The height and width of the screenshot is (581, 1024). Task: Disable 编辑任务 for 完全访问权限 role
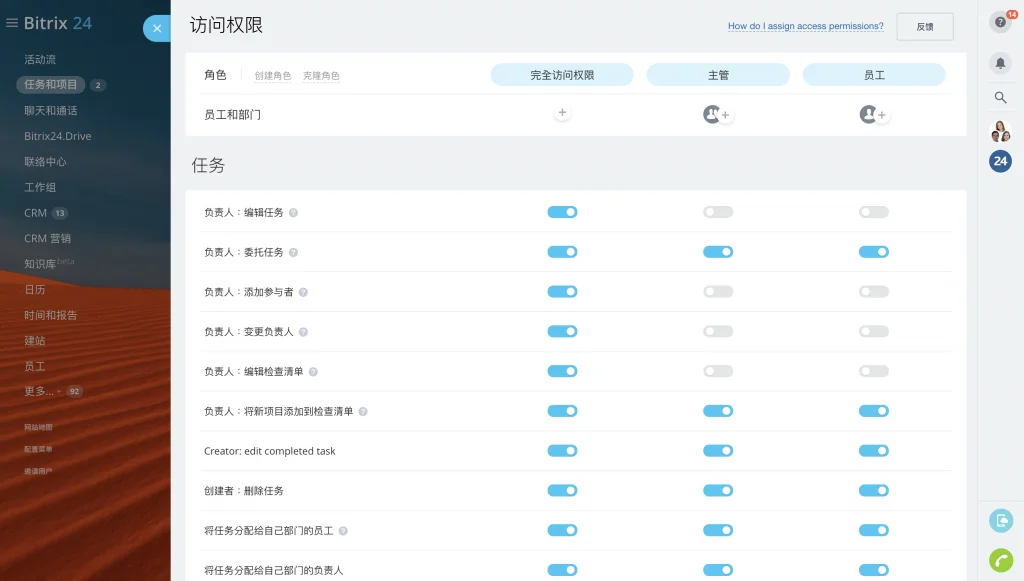(562, 212)
